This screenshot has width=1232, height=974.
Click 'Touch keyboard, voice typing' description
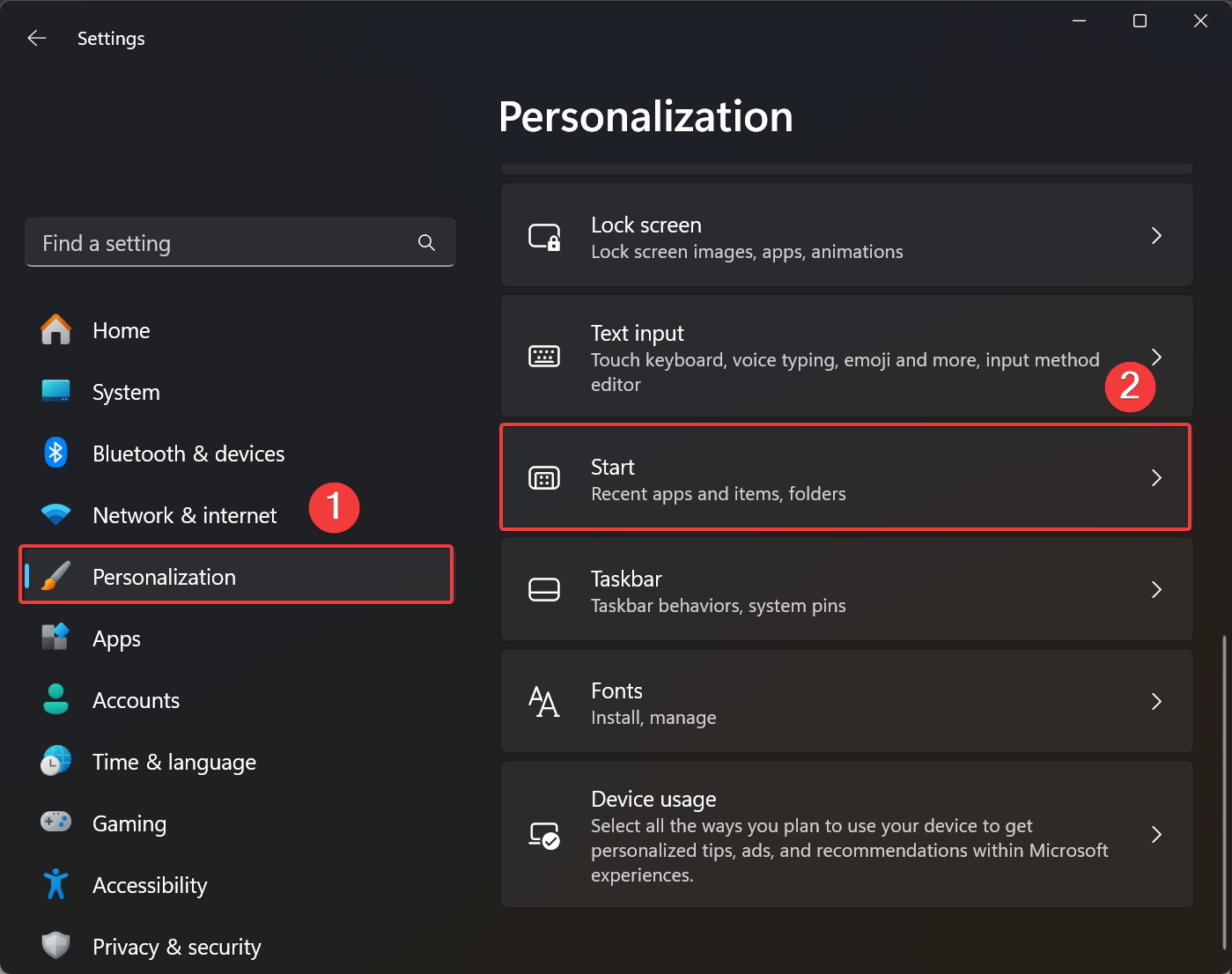tap(845, 372)
